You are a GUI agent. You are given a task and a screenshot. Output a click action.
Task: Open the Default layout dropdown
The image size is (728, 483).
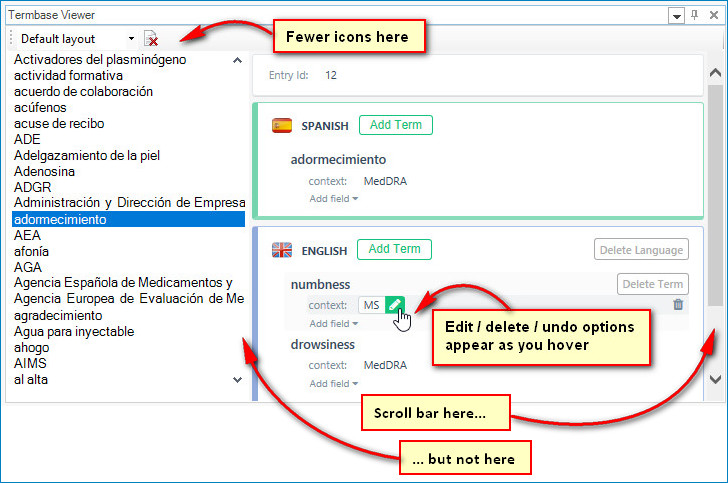tap(131, 39)
